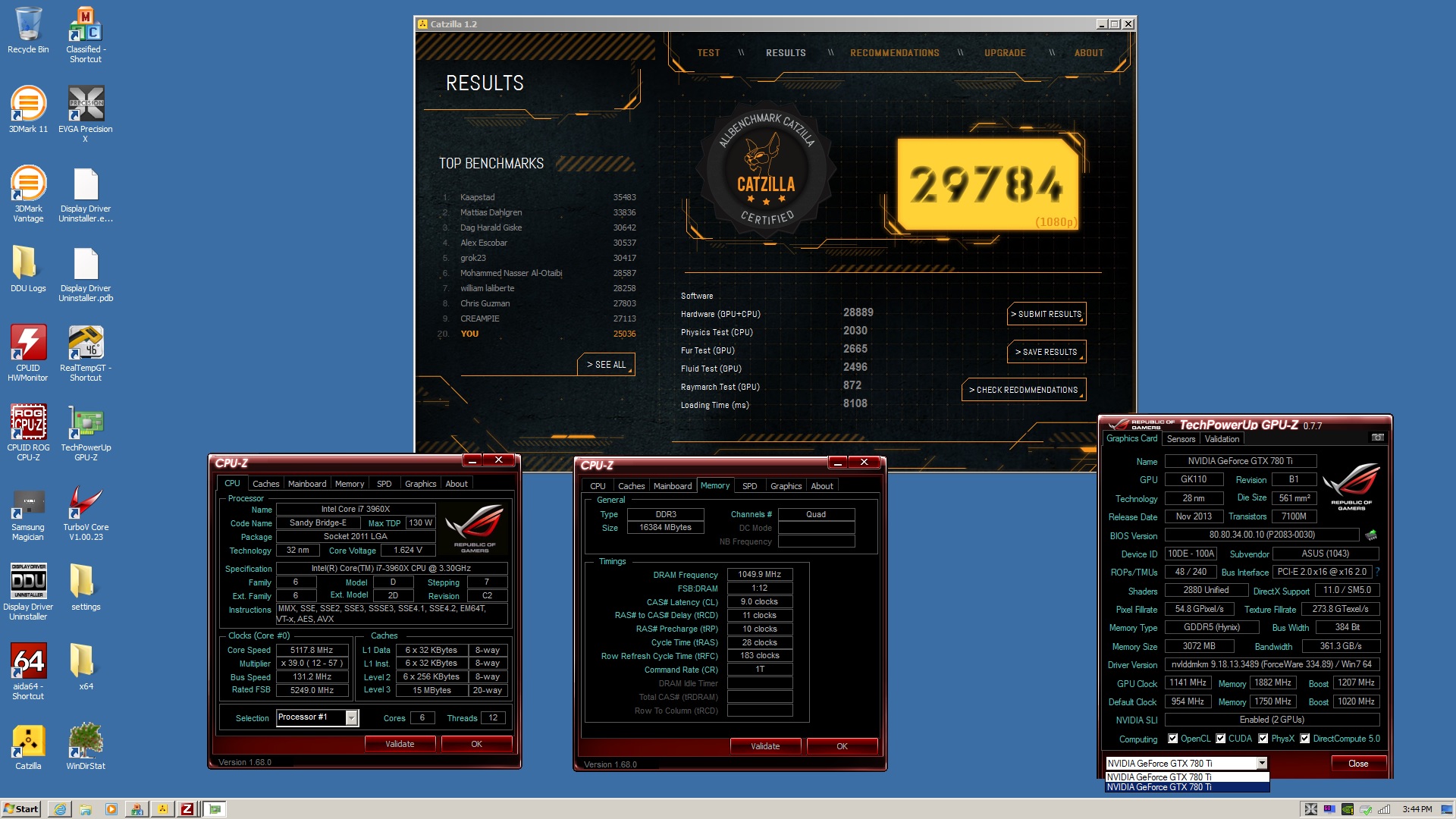1456x819 pixels.
Task: Select the highlighted GTX 780 Ti list entry
Action: [x=1187, y=787]
